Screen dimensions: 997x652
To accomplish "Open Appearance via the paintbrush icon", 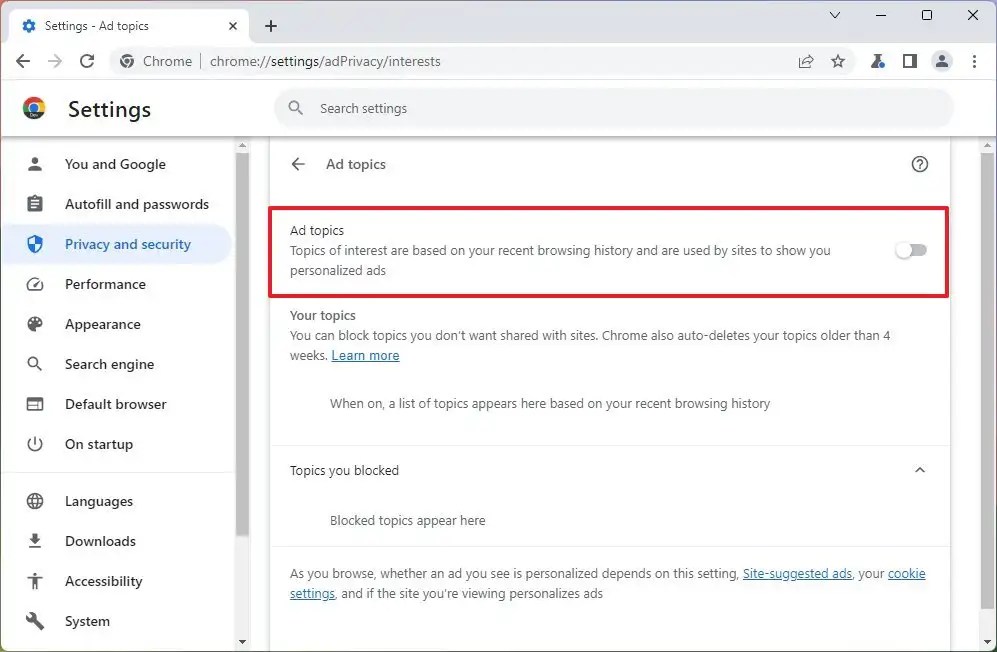I will (x=34, y=324).
